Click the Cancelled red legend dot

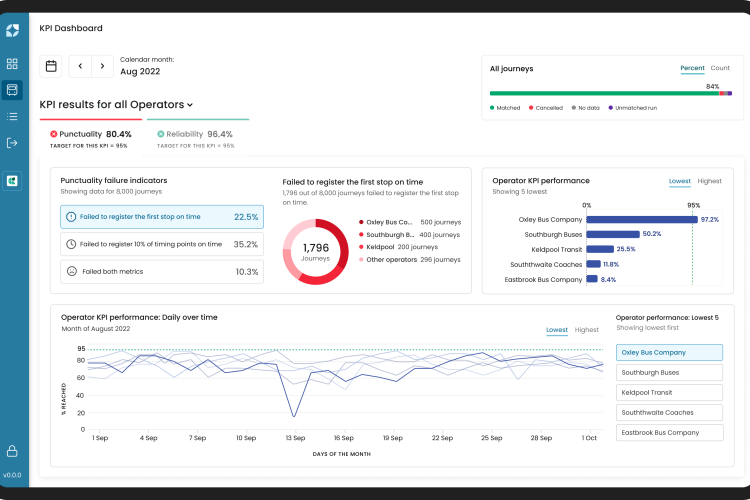531,108
